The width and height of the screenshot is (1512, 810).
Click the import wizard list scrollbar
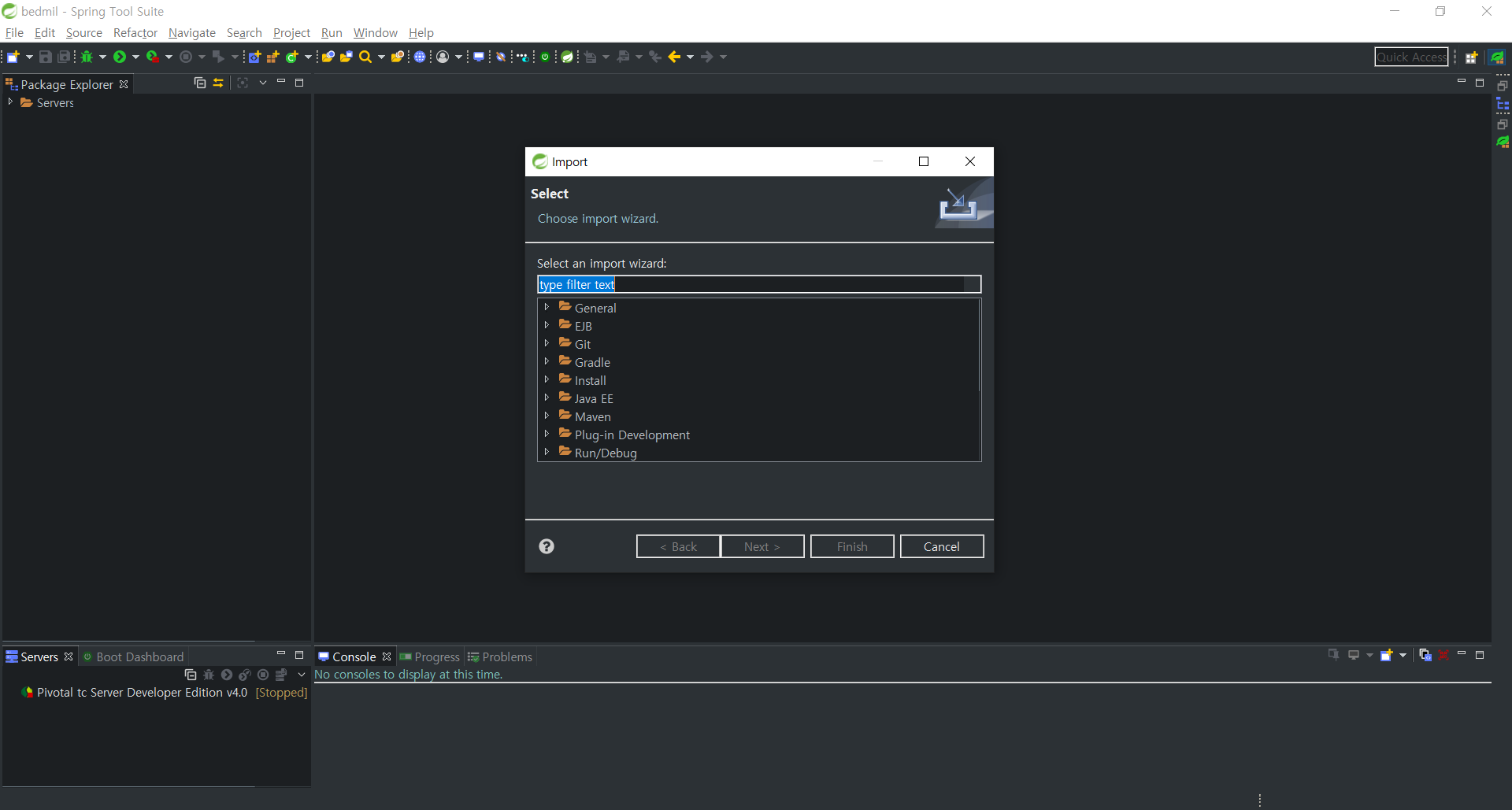coord(979,346)
